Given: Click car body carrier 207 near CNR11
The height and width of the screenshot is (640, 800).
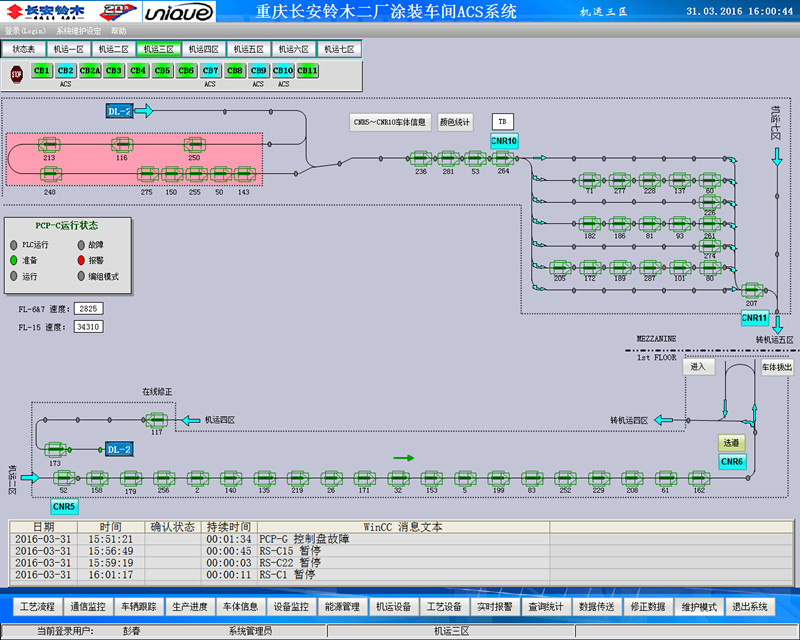Looking at the screenshot, I should tap(751, 290).
